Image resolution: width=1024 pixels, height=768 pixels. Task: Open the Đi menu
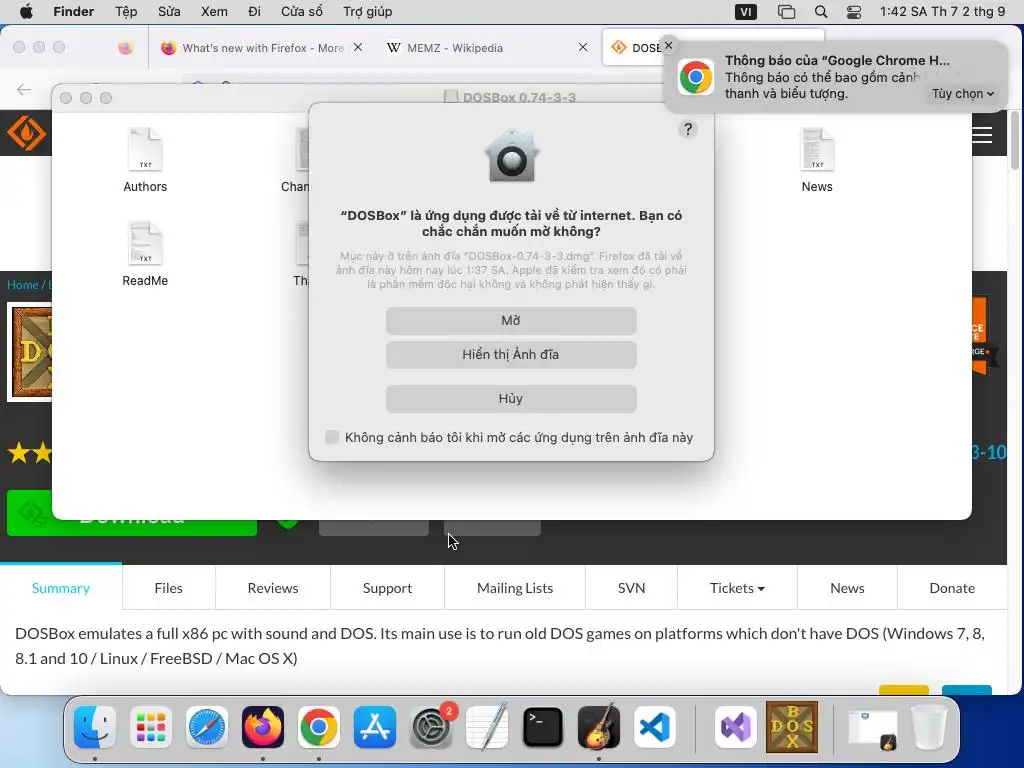pyautogui.click(x=255, y=12)
